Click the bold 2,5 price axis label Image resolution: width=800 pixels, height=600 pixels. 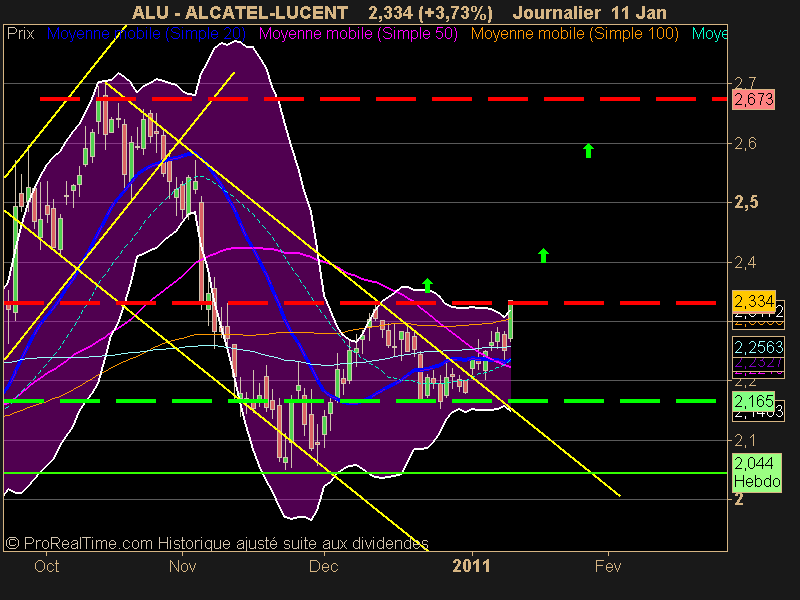tap(746, 203)
